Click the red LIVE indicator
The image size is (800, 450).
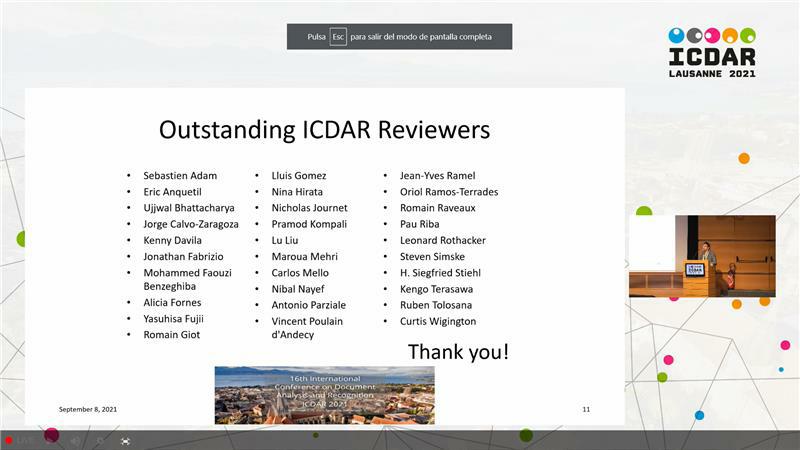[19, 441]
